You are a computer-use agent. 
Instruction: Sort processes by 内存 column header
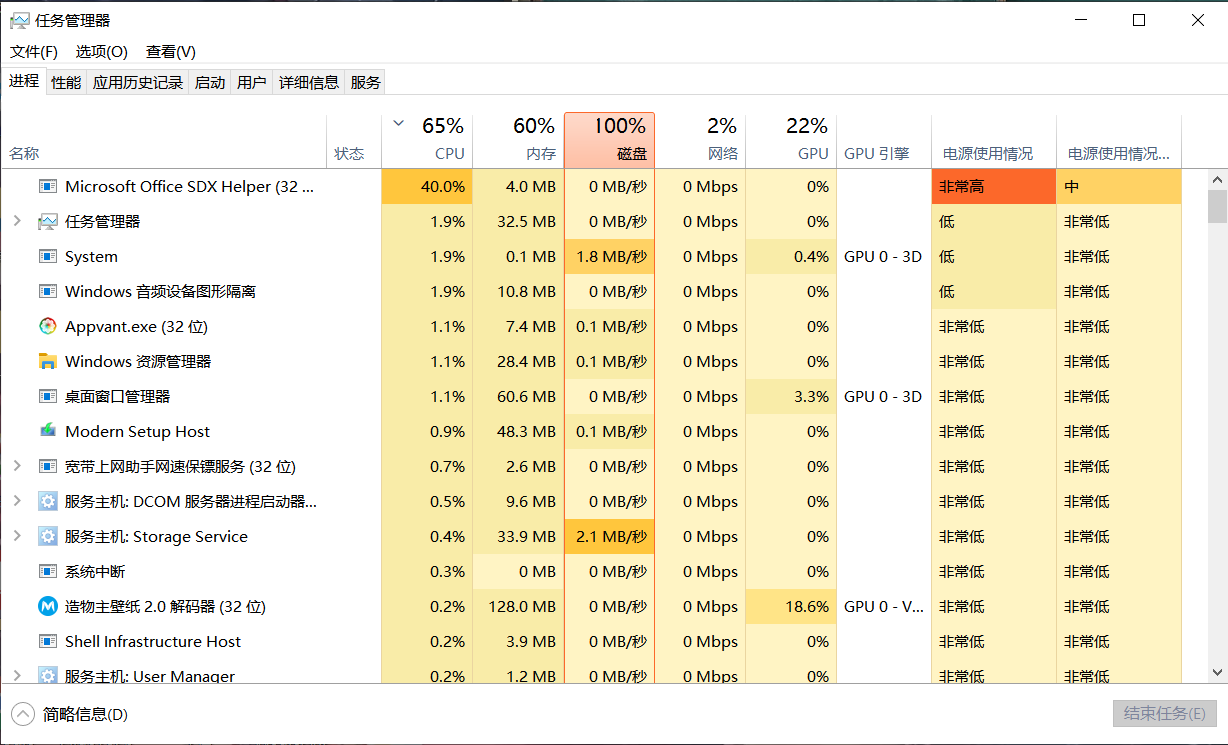518,141
